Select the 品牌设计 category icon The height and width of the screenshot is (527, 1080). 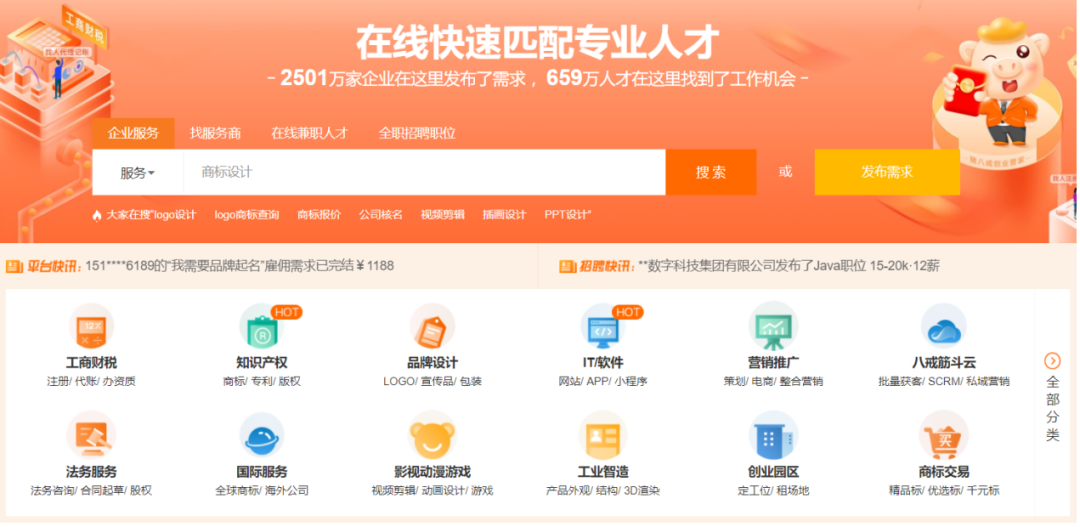point(432,327)
